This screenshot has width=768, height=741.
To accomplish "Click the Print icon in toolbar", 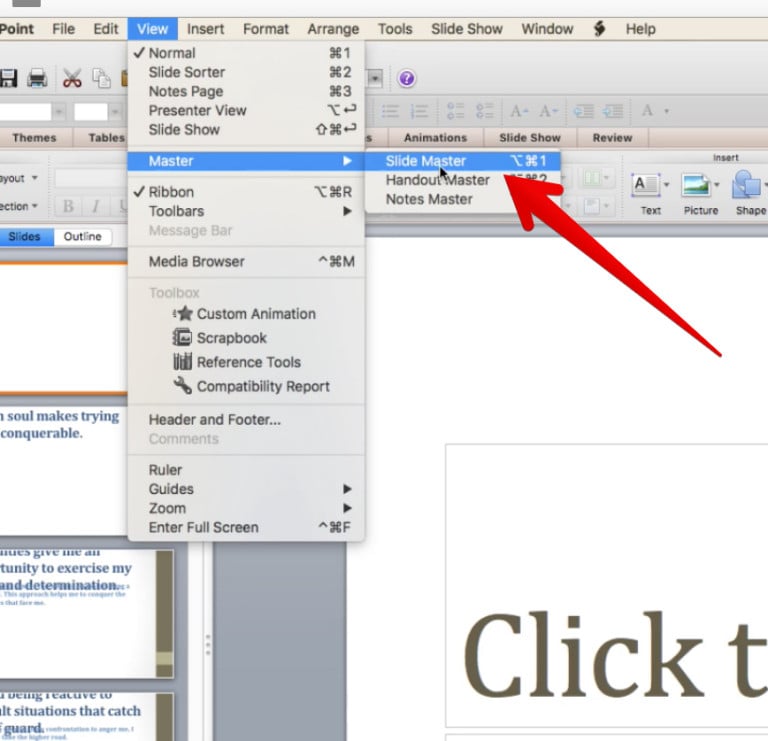I will (x=37, y=78).
